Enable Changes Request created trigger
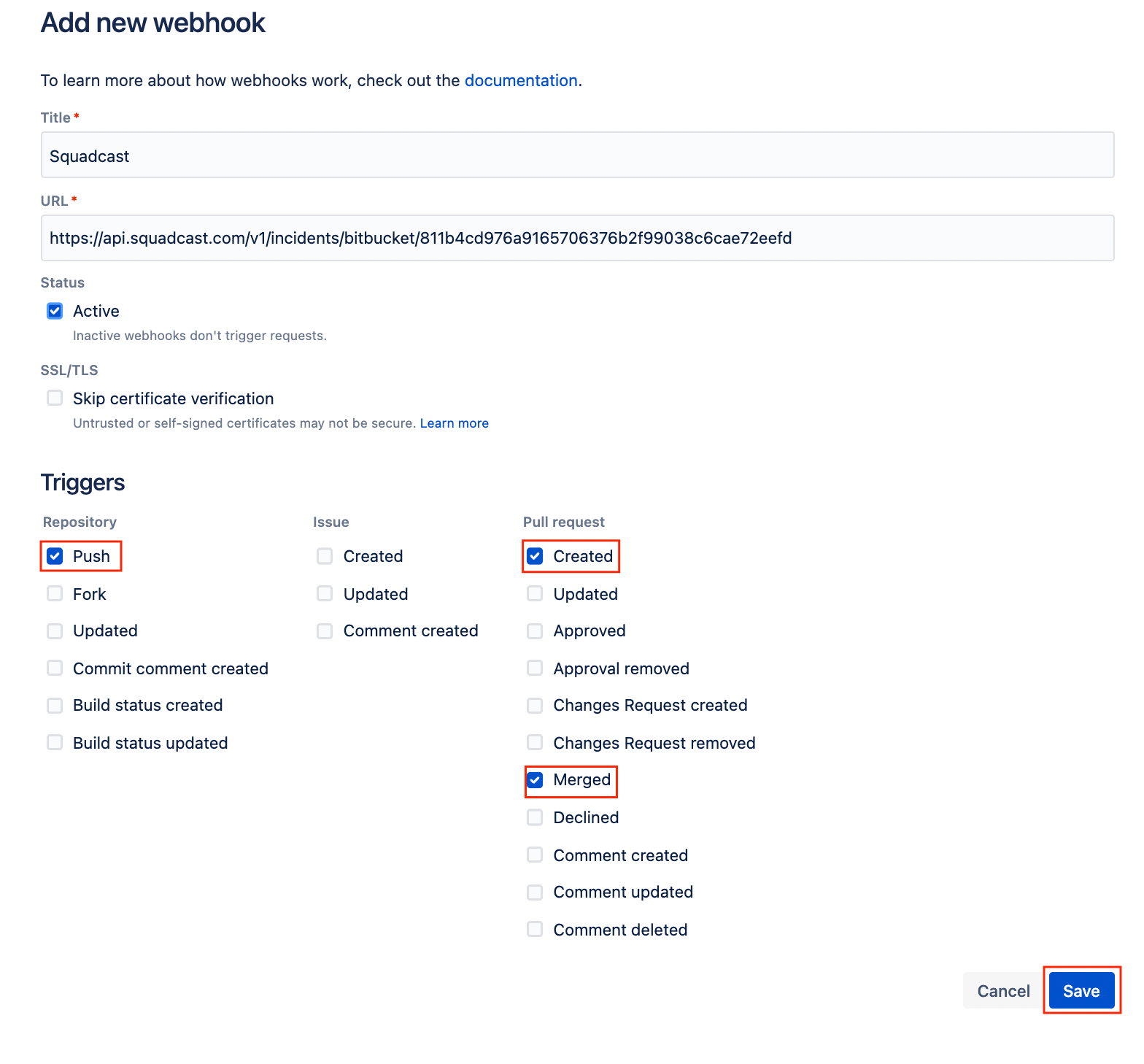 (x=535, y=705)
